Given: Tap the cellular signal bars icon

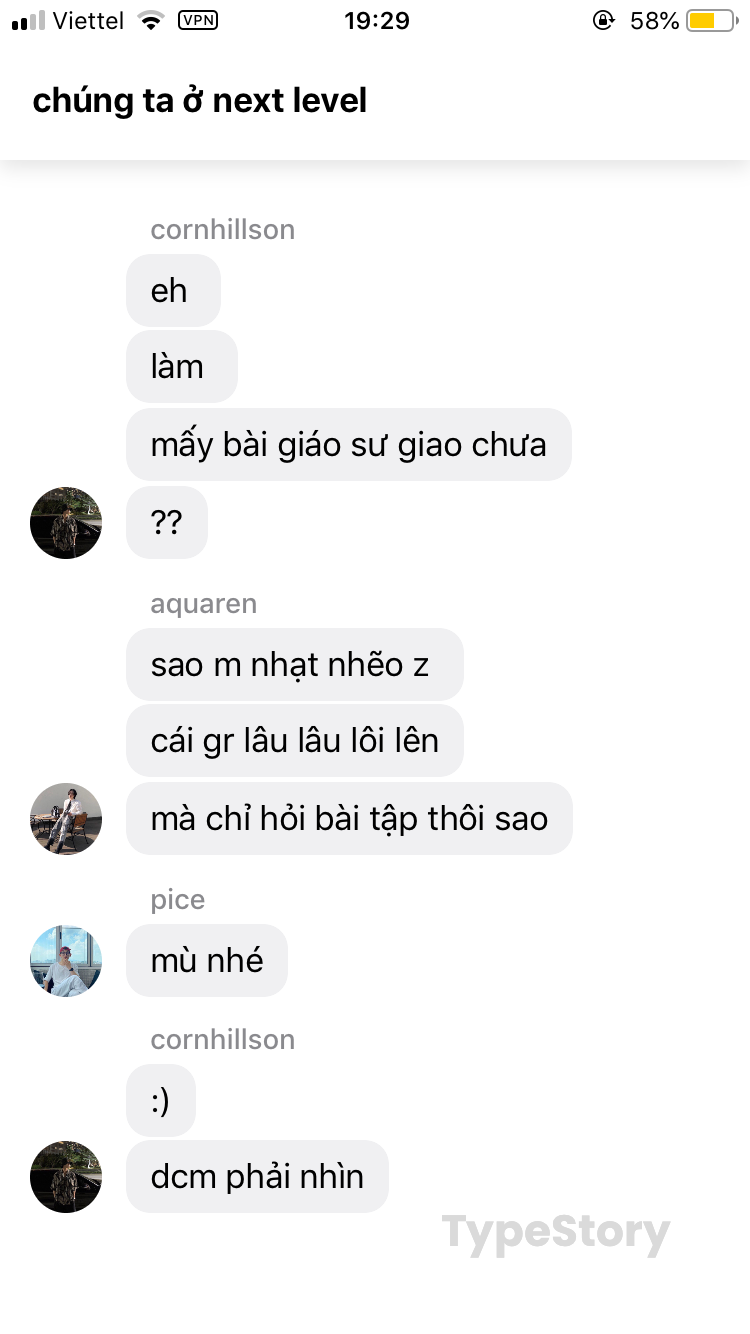Looking at the screenshot, I should [29, 21].
